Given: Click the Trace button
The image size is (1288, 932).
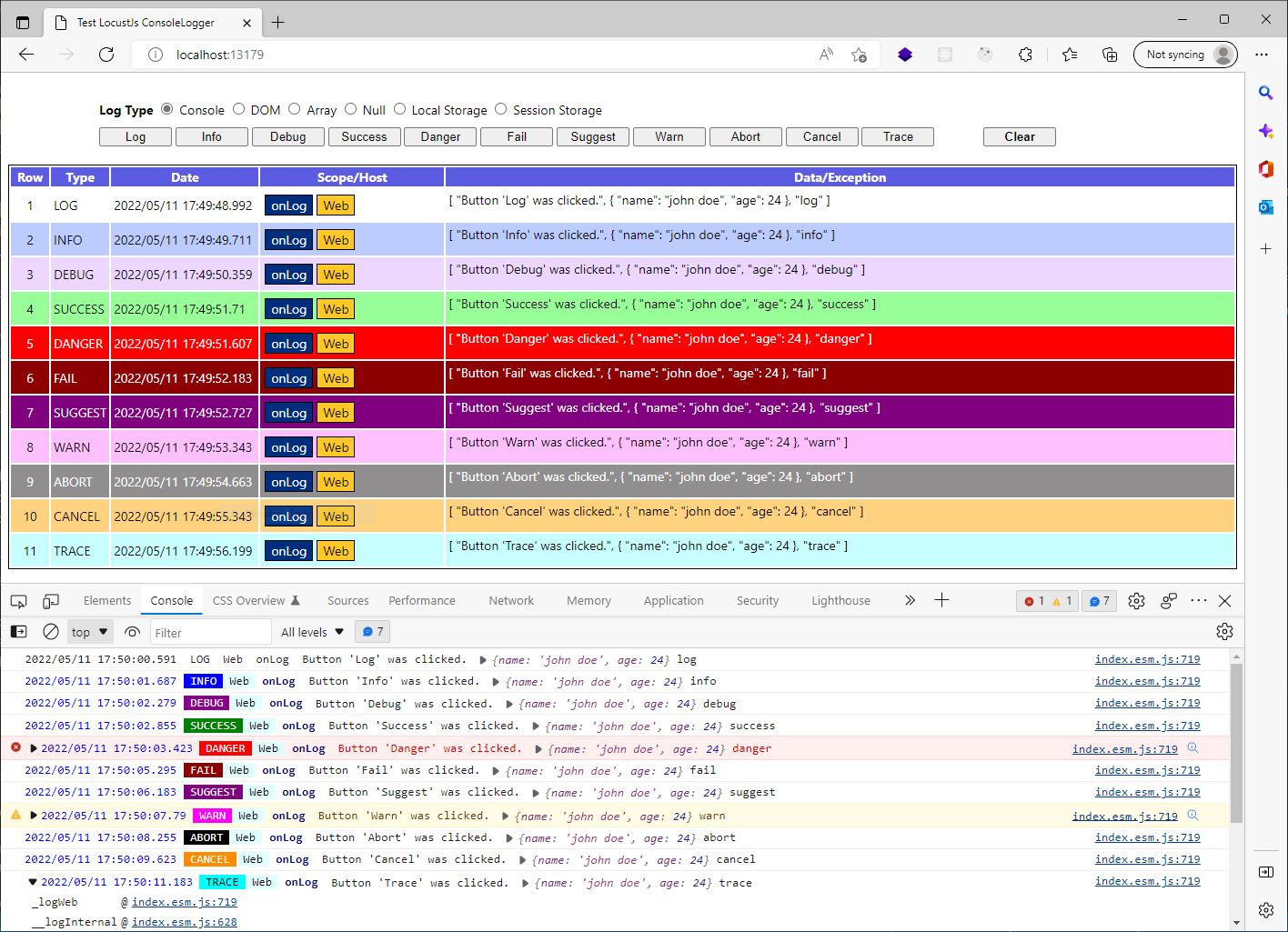Looking at the screenshot, I should click(x=898, y=136).
